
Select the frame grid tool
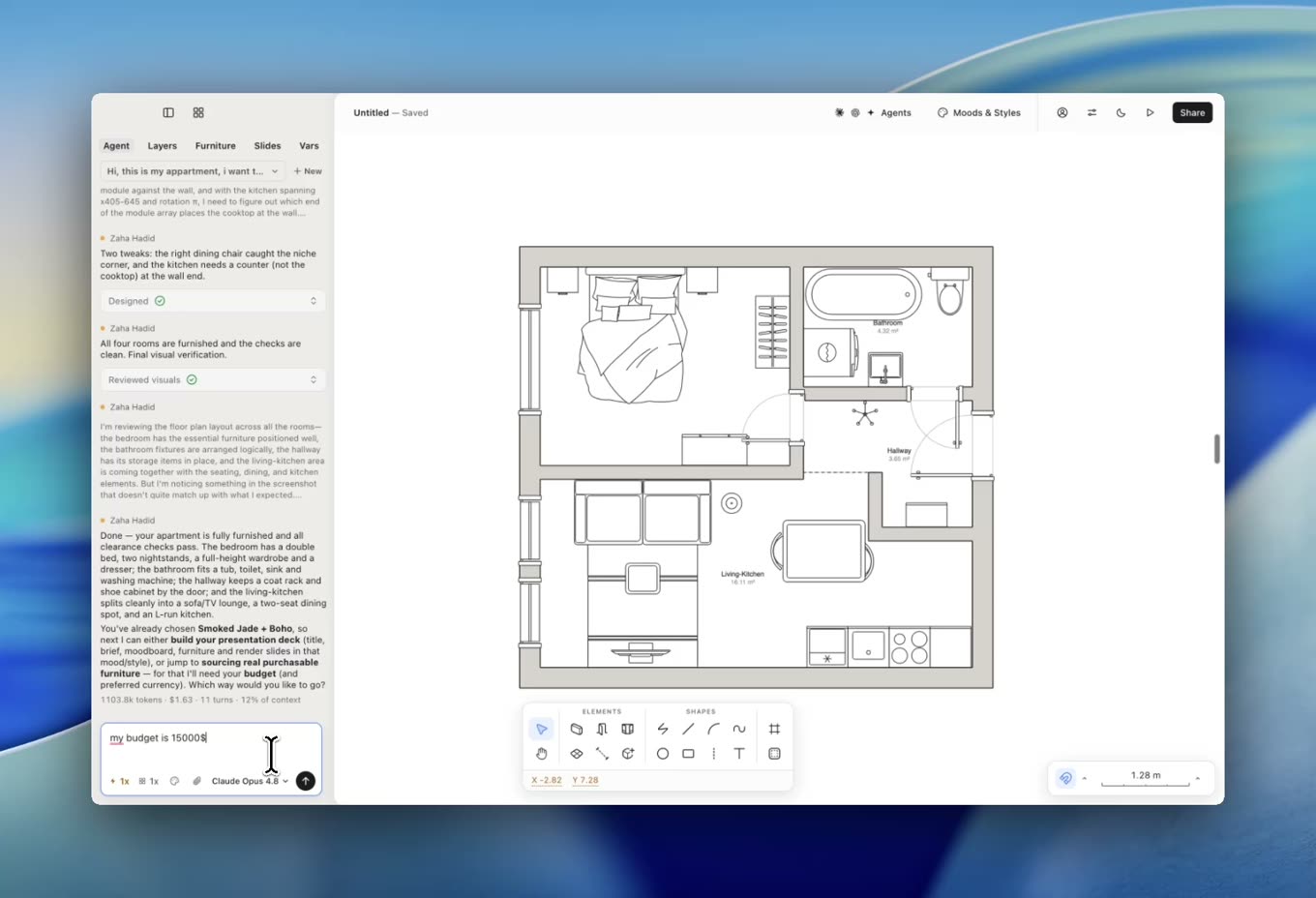point(774,729)
